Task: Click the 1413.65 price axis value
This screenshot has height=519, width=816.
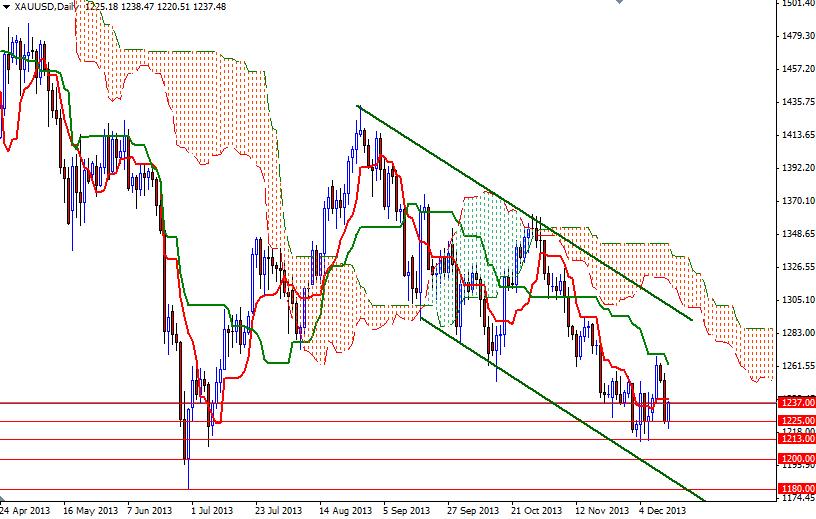Action: pyautogui.click(x=798, y=135)
